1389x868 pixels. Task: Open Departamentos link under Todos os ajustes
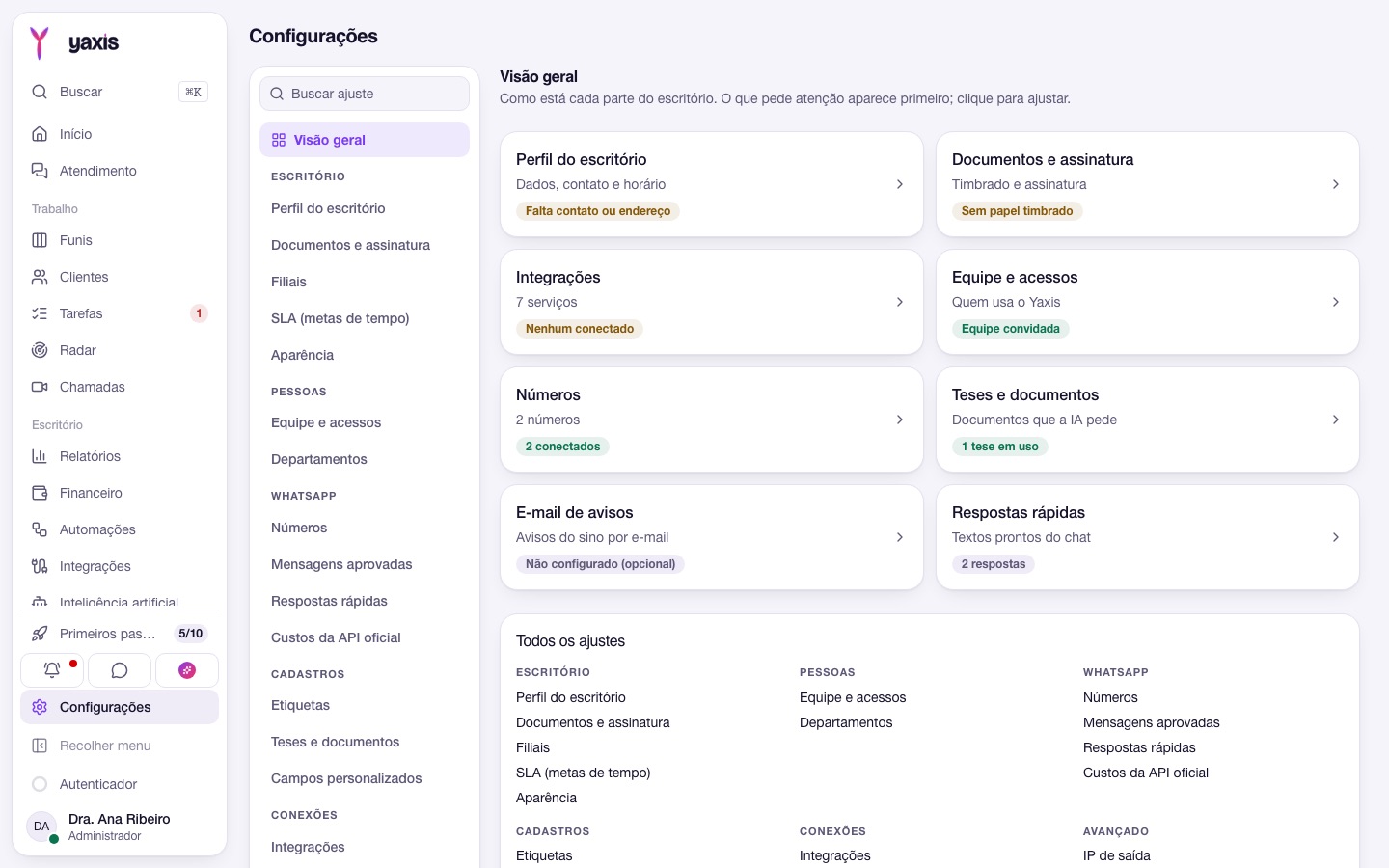tap(846, 722)
